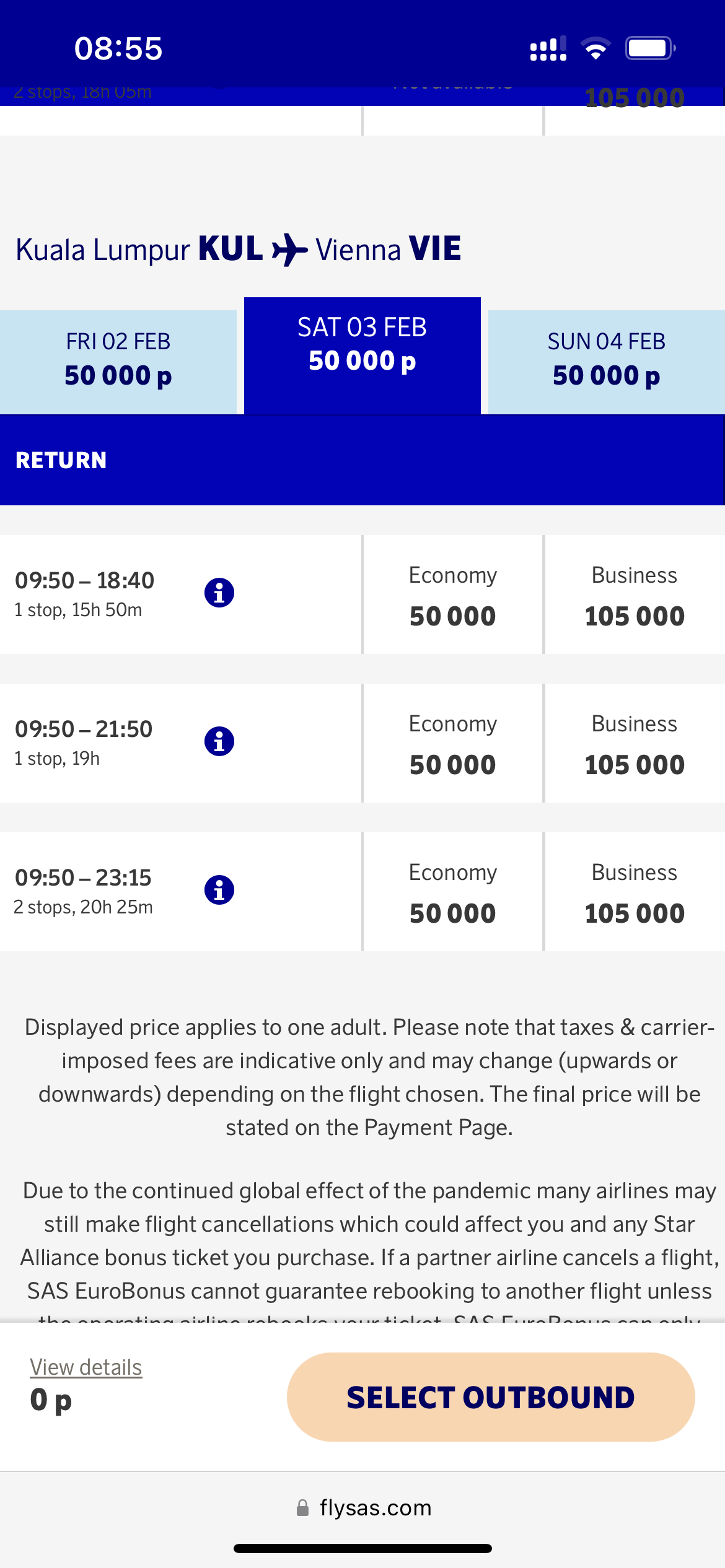Tap the cellular signal icon
This screenshot has height=1568, width=725.
548,48
